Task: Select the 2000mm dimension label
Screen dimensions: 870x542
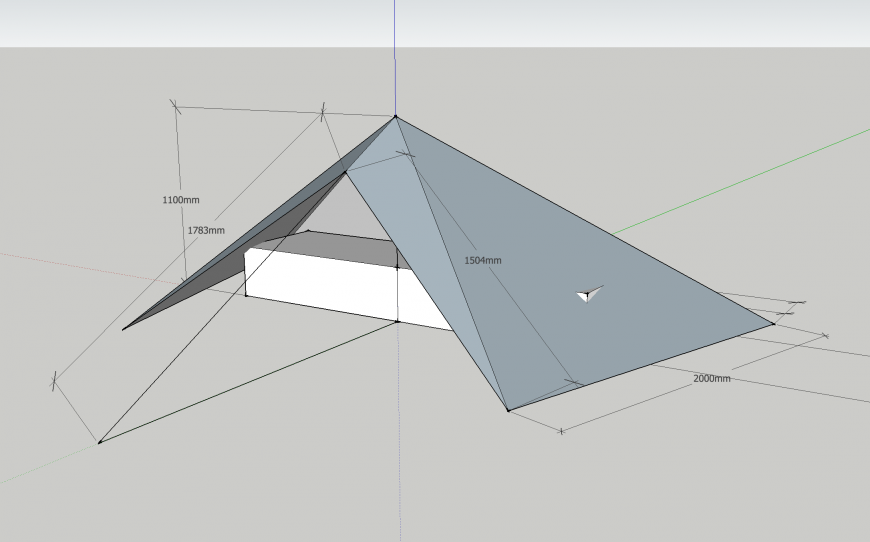Action: [712, 378]
